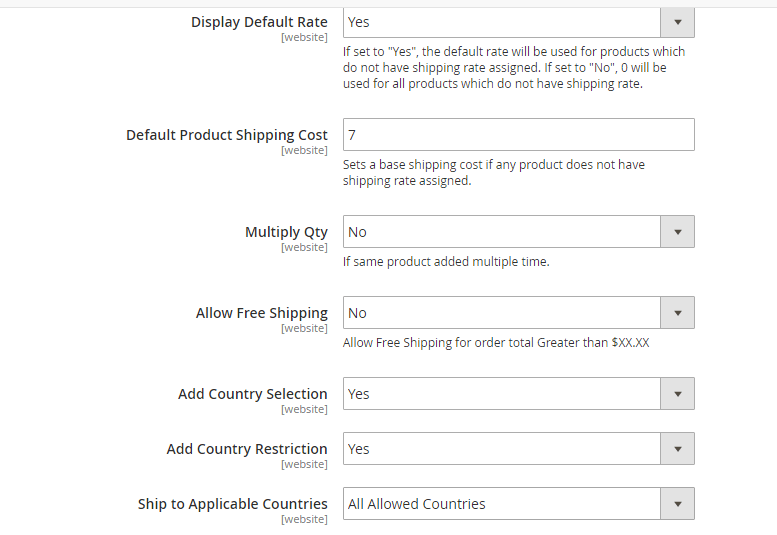The image size is (777, 535).
Task: Click the "No" value in Multiply Qty
Action: click(x=357, y=232)
